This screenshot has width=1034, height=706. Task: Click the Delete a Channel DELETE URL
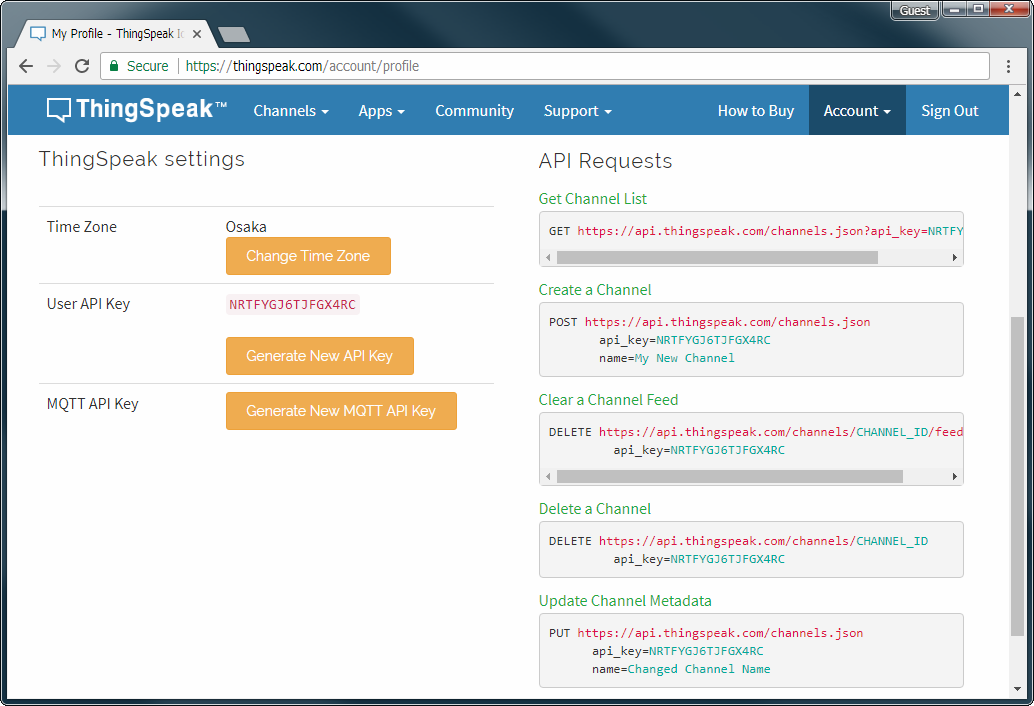click(763, 541)
